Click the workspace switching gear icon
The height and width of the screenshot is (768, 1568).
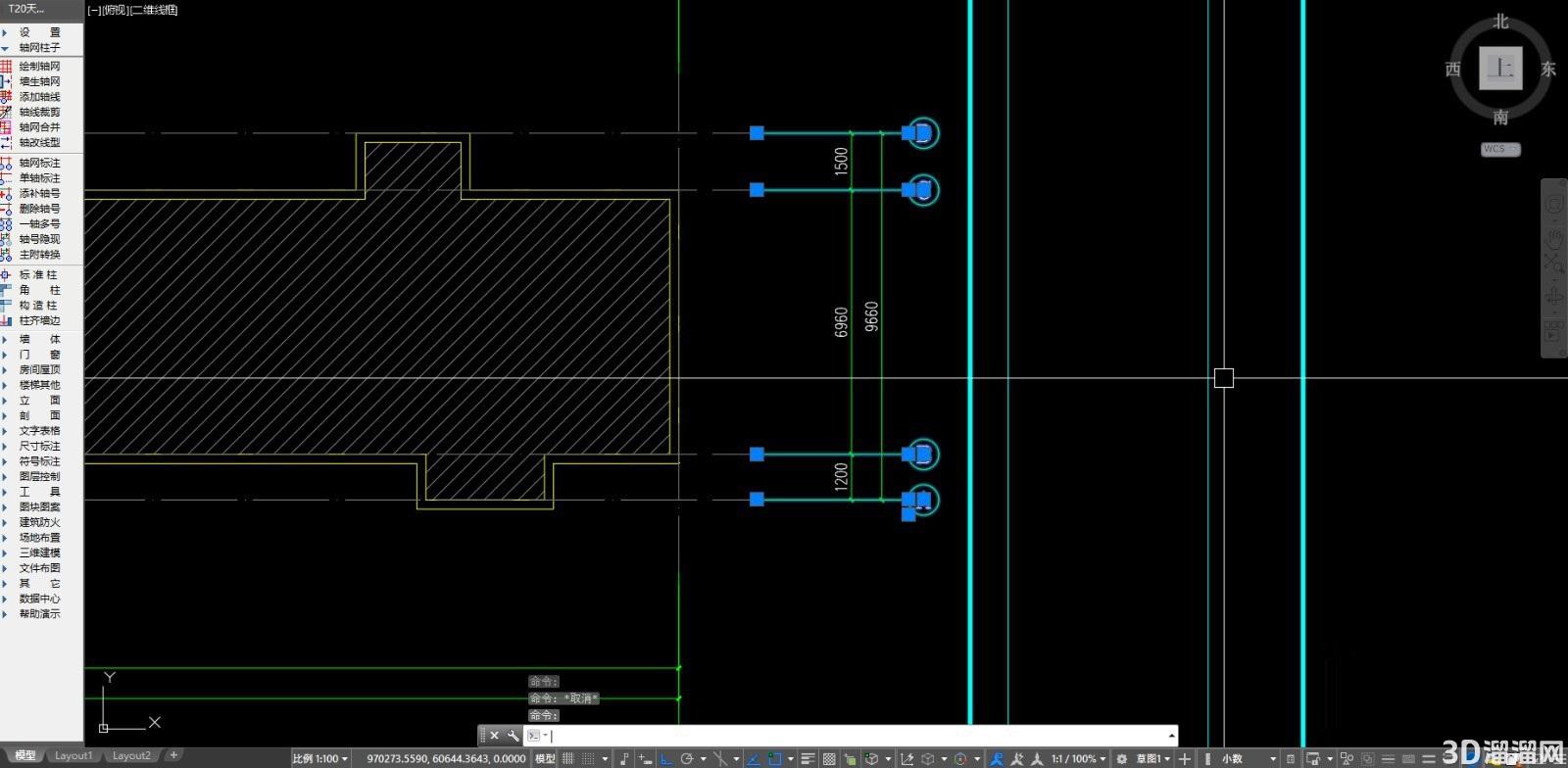(x=1122, y=758)
